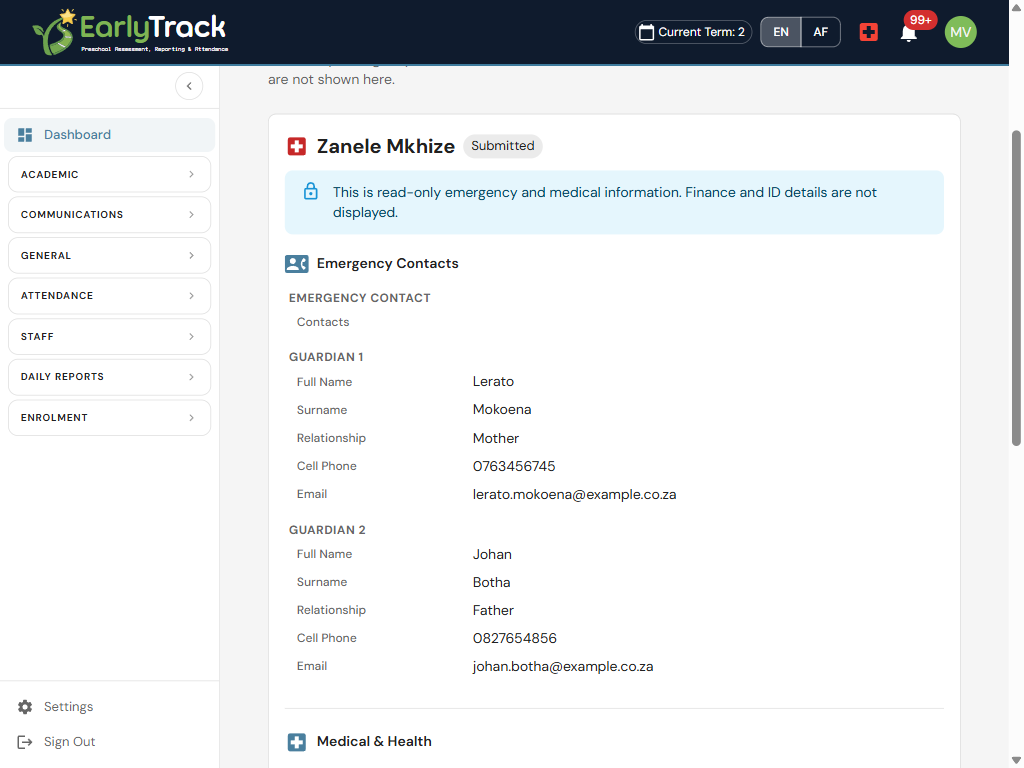1024x768 pixels.
Task: Click the EarlyTrack logo
Action: pos(130,31)
